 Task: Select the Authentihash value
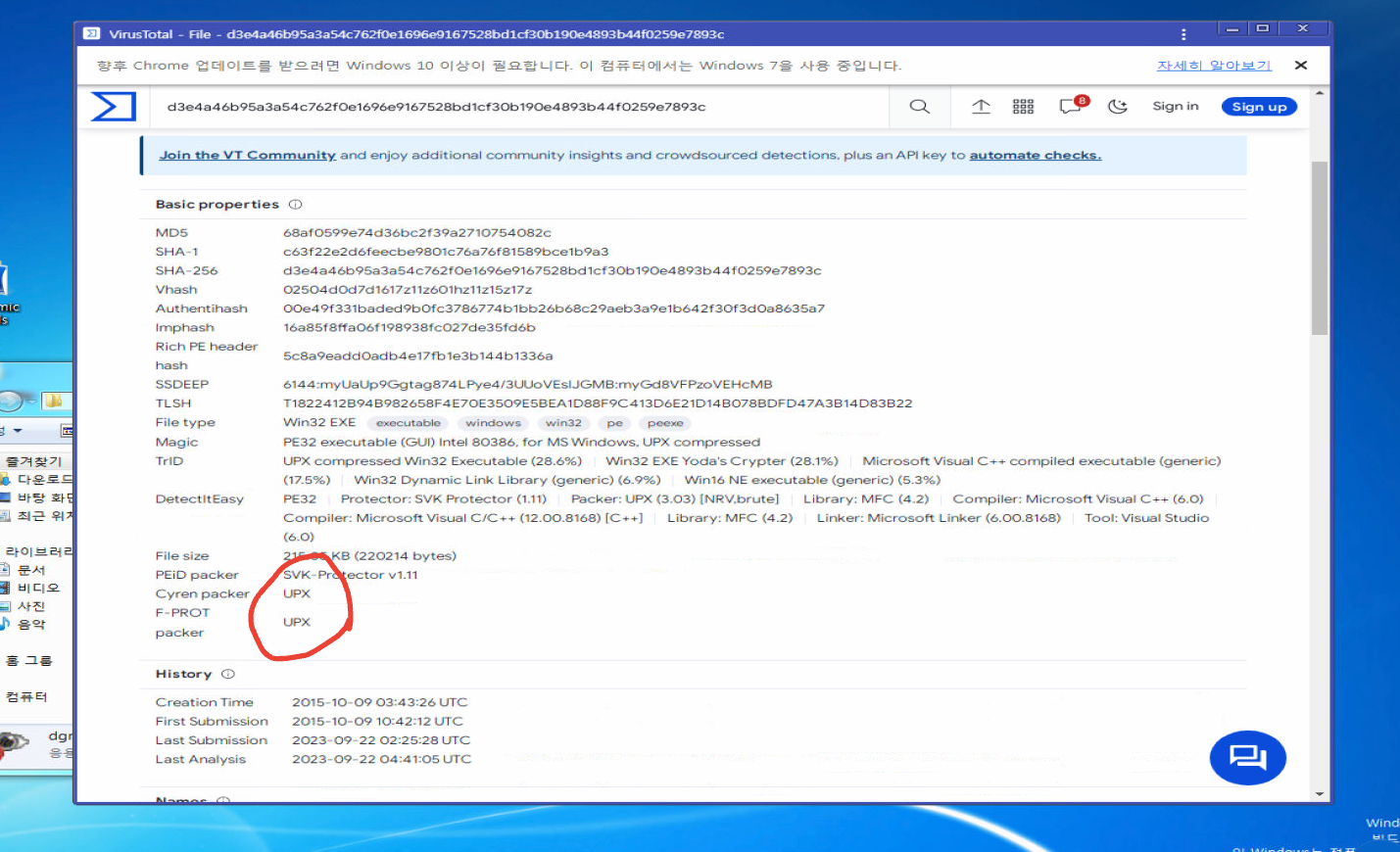555,308
